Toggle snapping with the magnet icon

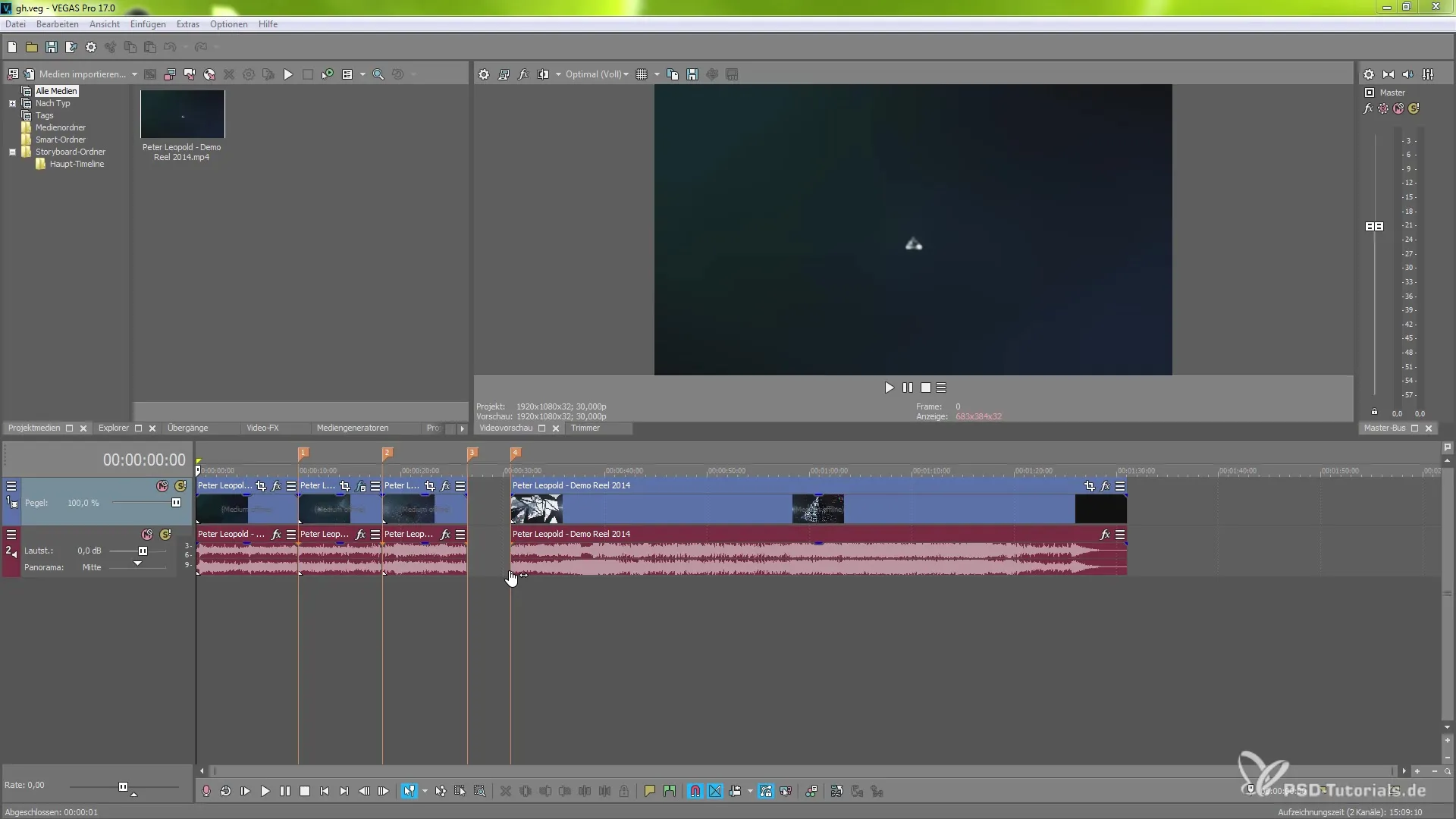pyautogui.click(x=695, y=791)
